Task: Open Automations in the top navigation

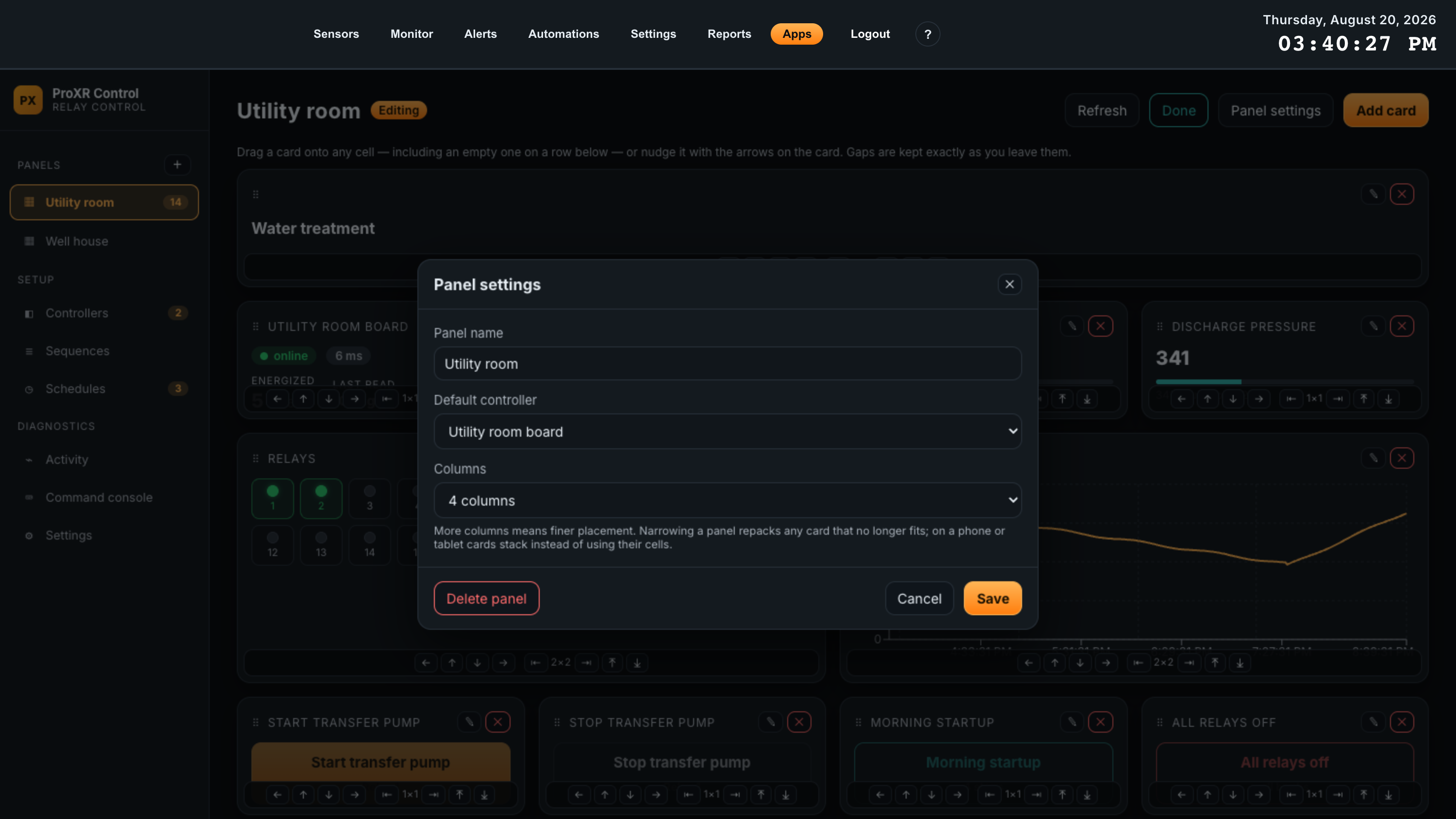Action: 563,34
